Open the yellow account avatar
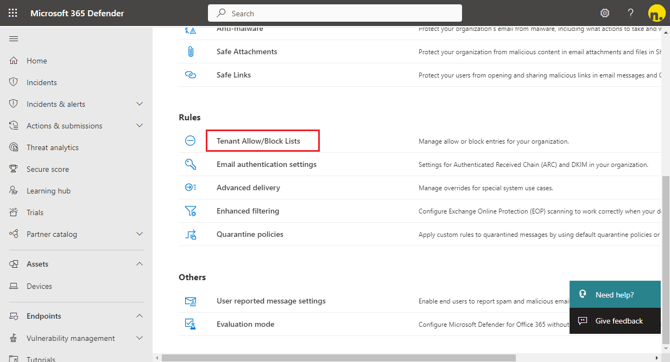The image size is (670, 362). click(656, 13)
